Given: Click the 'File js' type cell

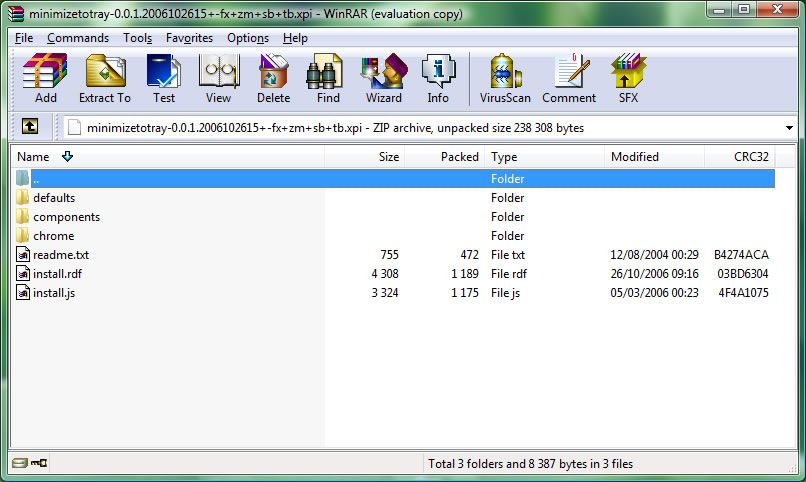Looking at the screenshot, I should [505, 293].
